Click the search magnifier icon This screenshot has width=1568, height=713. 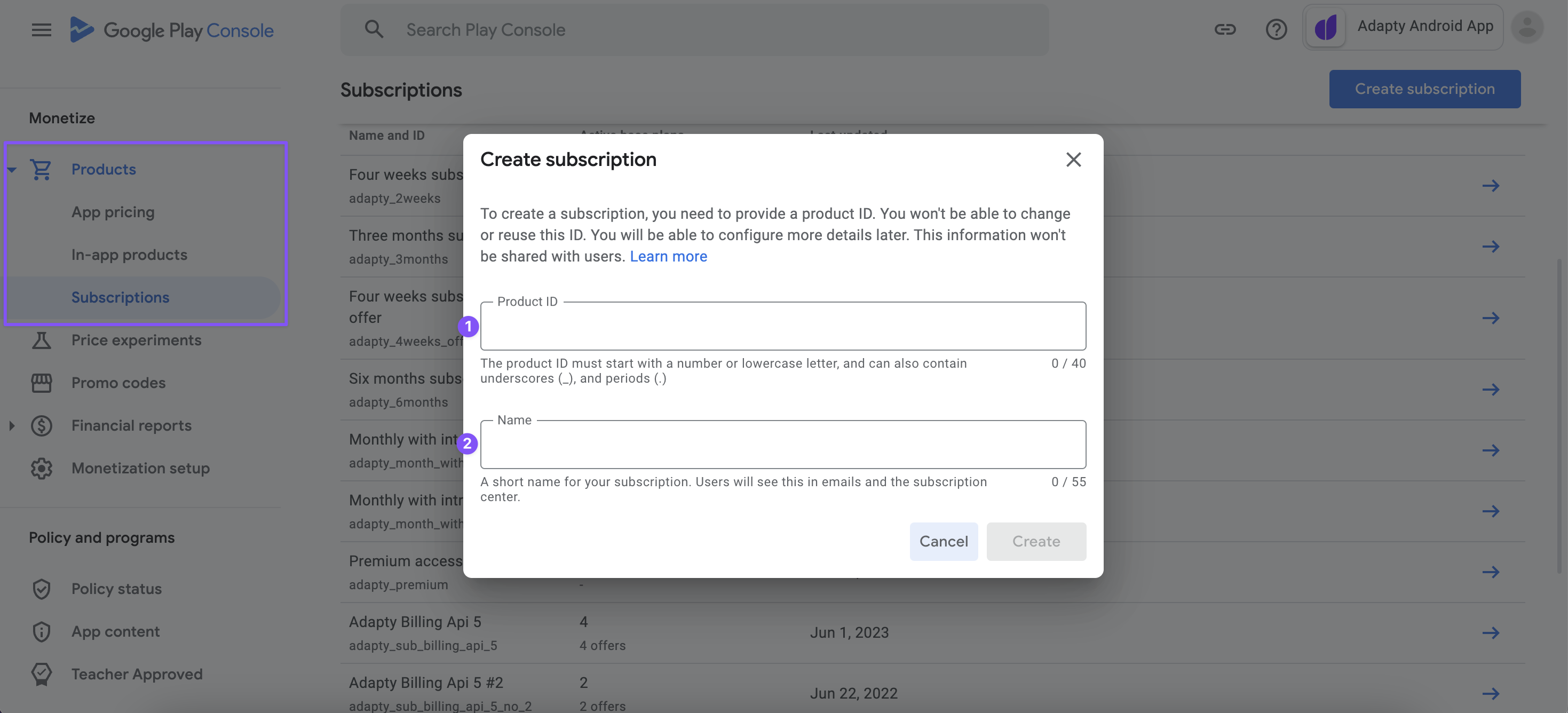pyautogui.click(x=374, y=29)
